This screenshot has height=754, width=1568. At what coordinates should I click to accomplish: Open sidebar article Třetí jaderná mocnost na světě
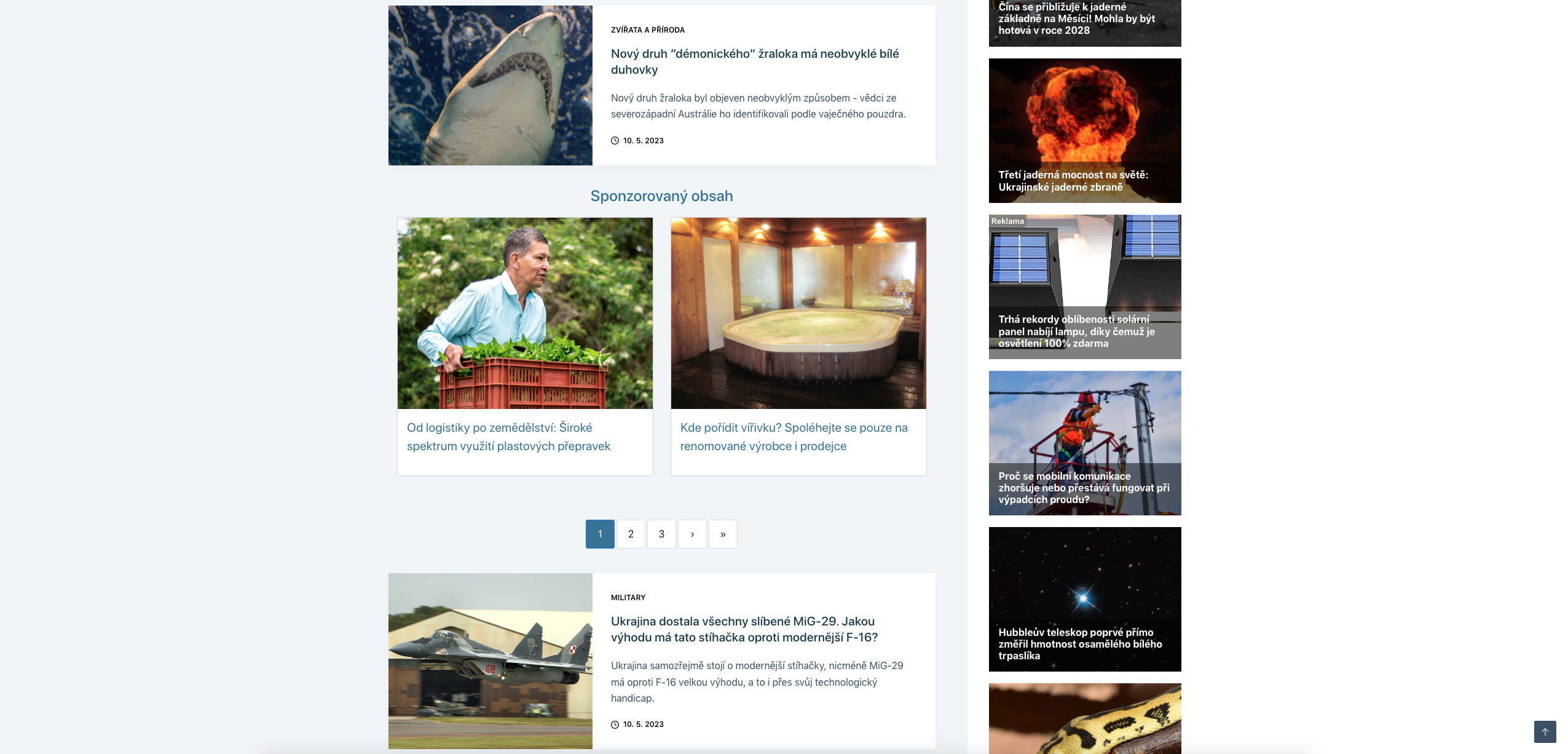pos(1085,130)
